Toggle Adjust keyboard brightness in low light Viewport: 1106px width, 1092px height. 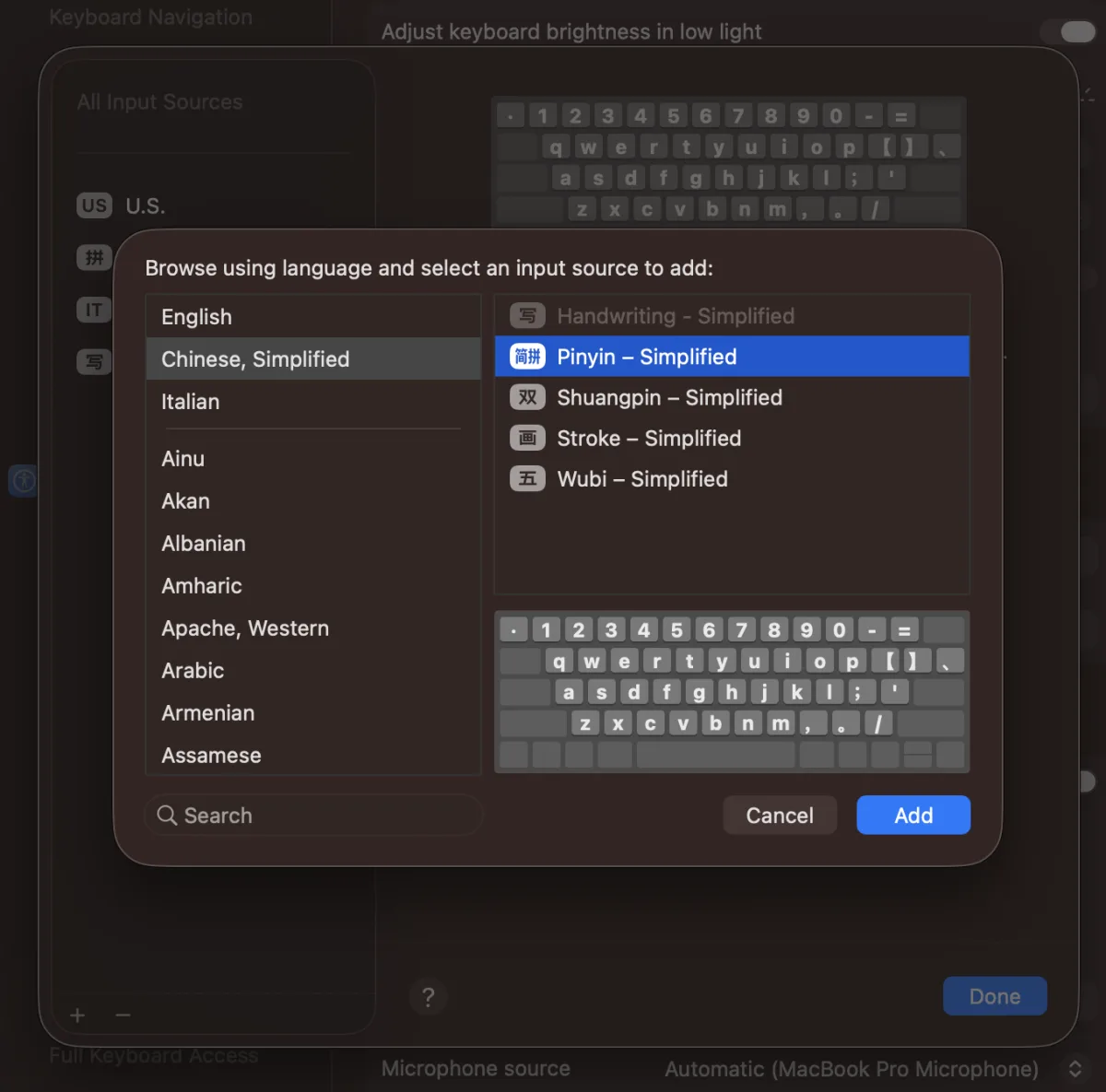[1067, 32]
